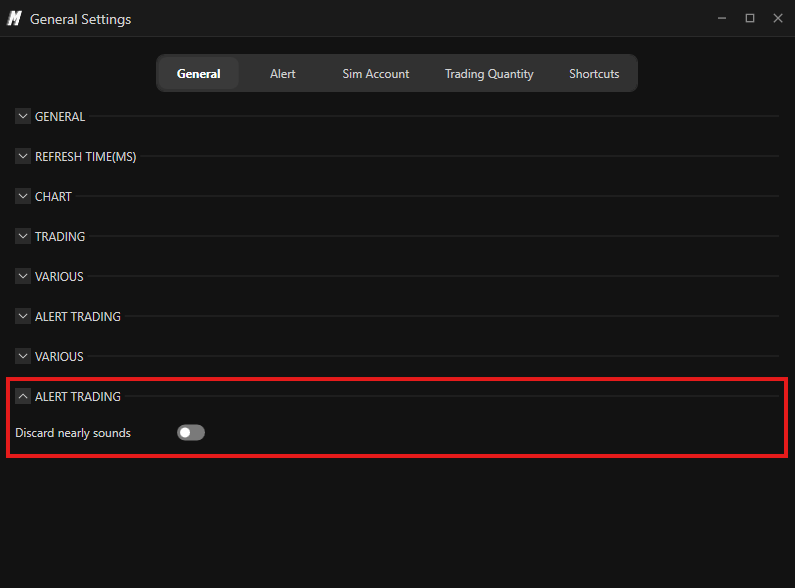
Task: Expand the CHART section chevron
Action: pos(23,196)
